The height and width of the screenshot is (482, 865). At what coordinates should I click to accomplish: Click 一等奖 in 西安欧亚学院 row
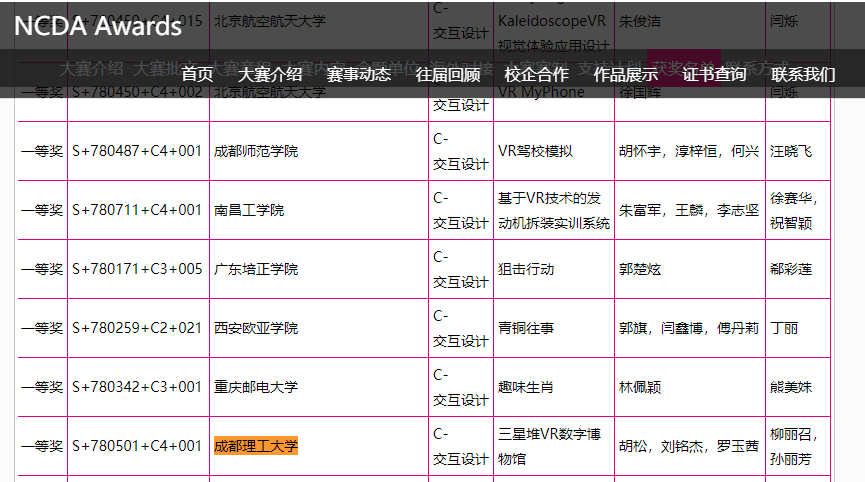click(x=42, y=328)
